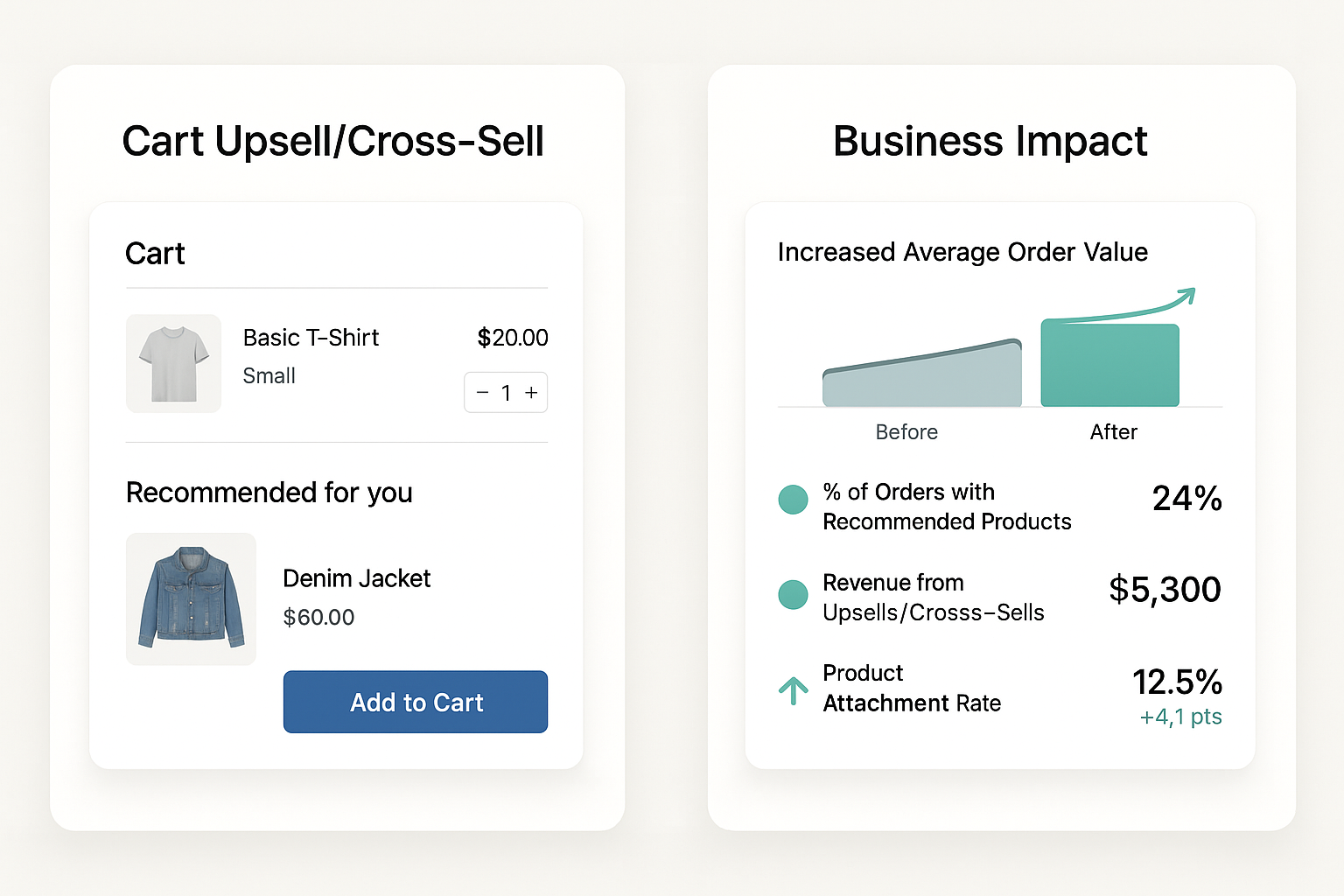Viewport: 1344px width, 896px height.
Task: Toggle the Before bar in the chart
Action: (921, 376)
